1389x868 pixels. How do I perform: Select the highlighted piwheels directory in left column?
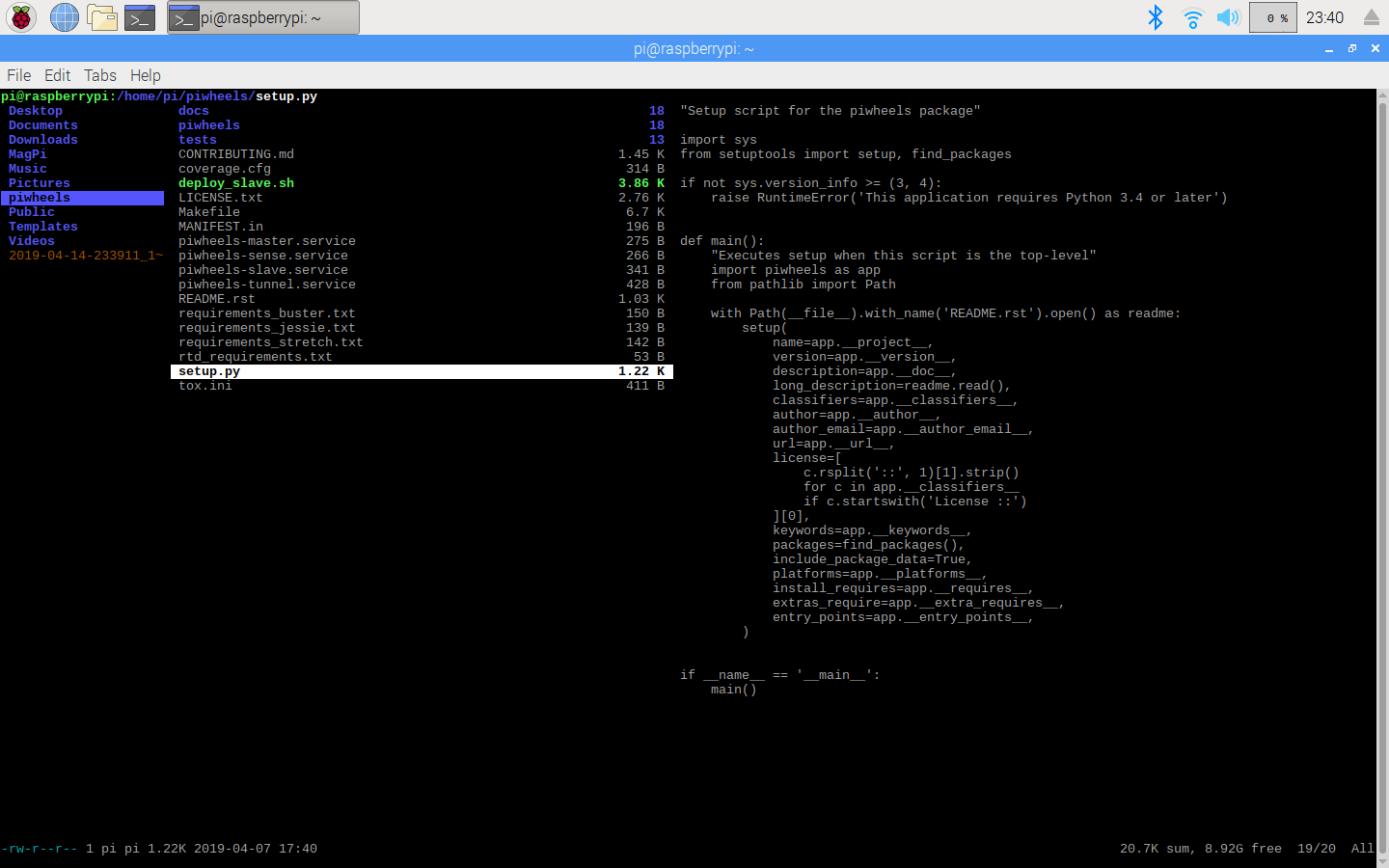82,198
